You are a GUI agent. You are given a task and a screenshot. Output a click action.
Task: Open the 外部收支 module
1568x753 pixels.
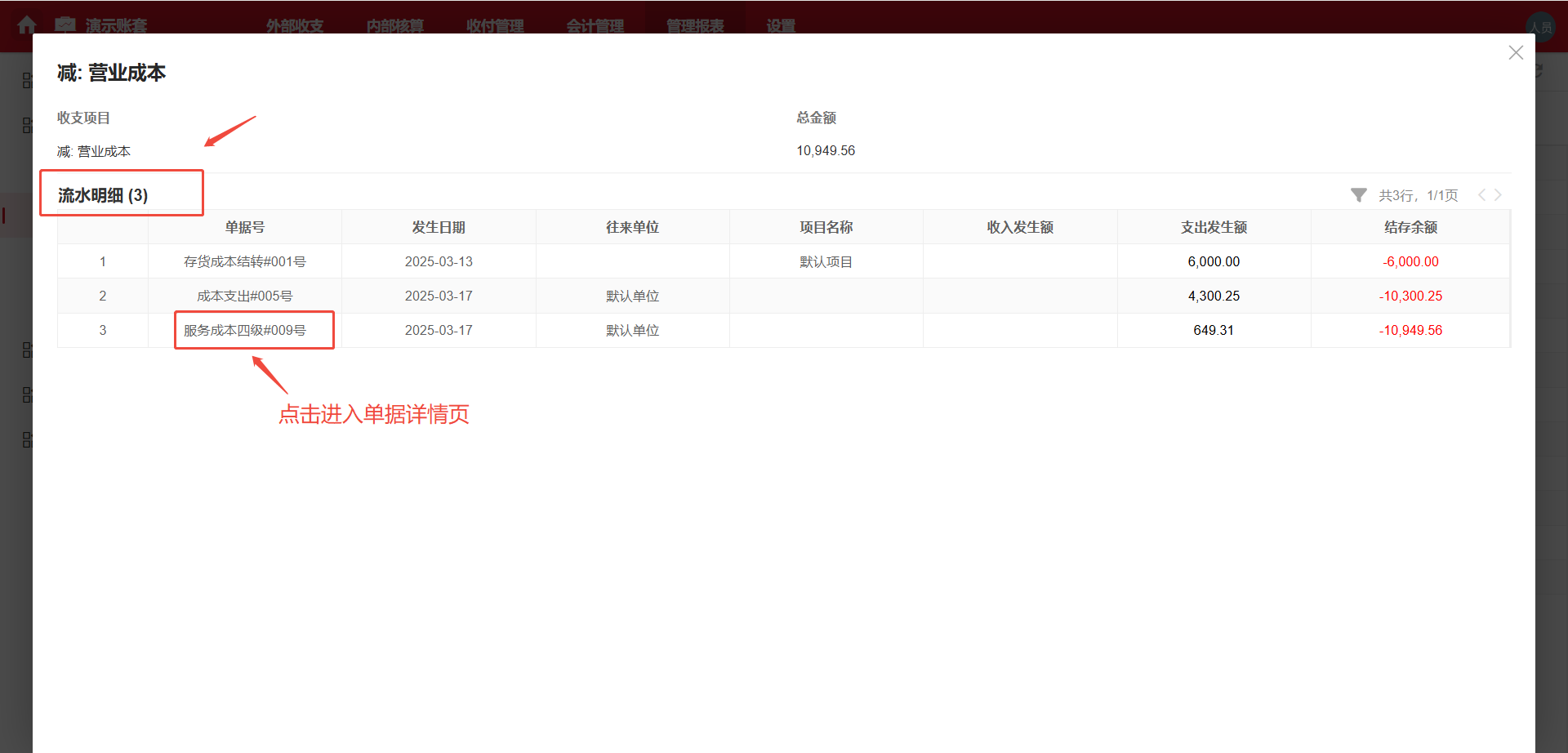click(x=294, y=25)
